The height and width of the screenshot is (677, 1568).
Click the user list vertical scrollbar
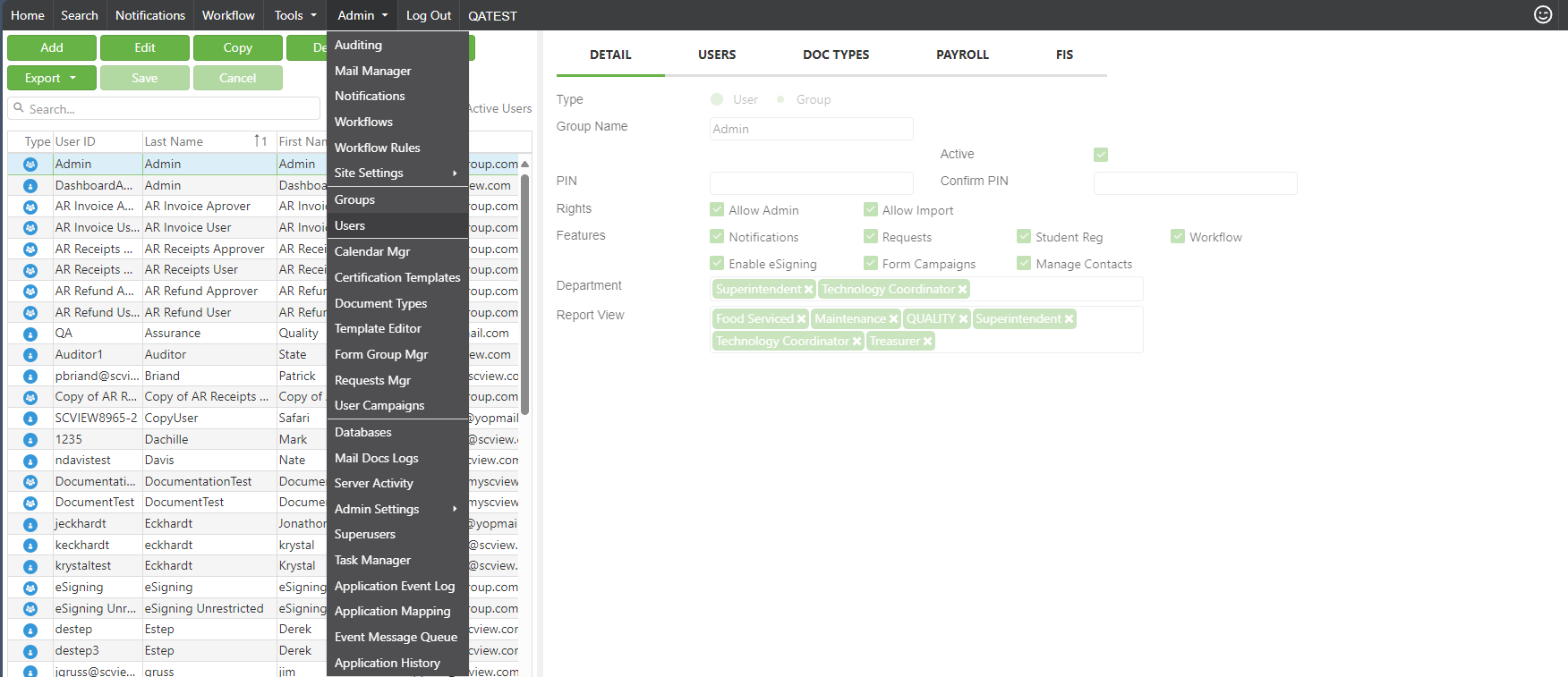click(x=525, y=294)
